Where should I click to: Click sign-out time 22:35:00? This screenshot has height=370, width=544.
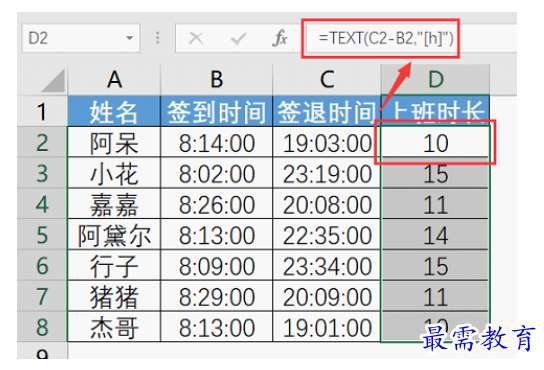click(327, 235)
